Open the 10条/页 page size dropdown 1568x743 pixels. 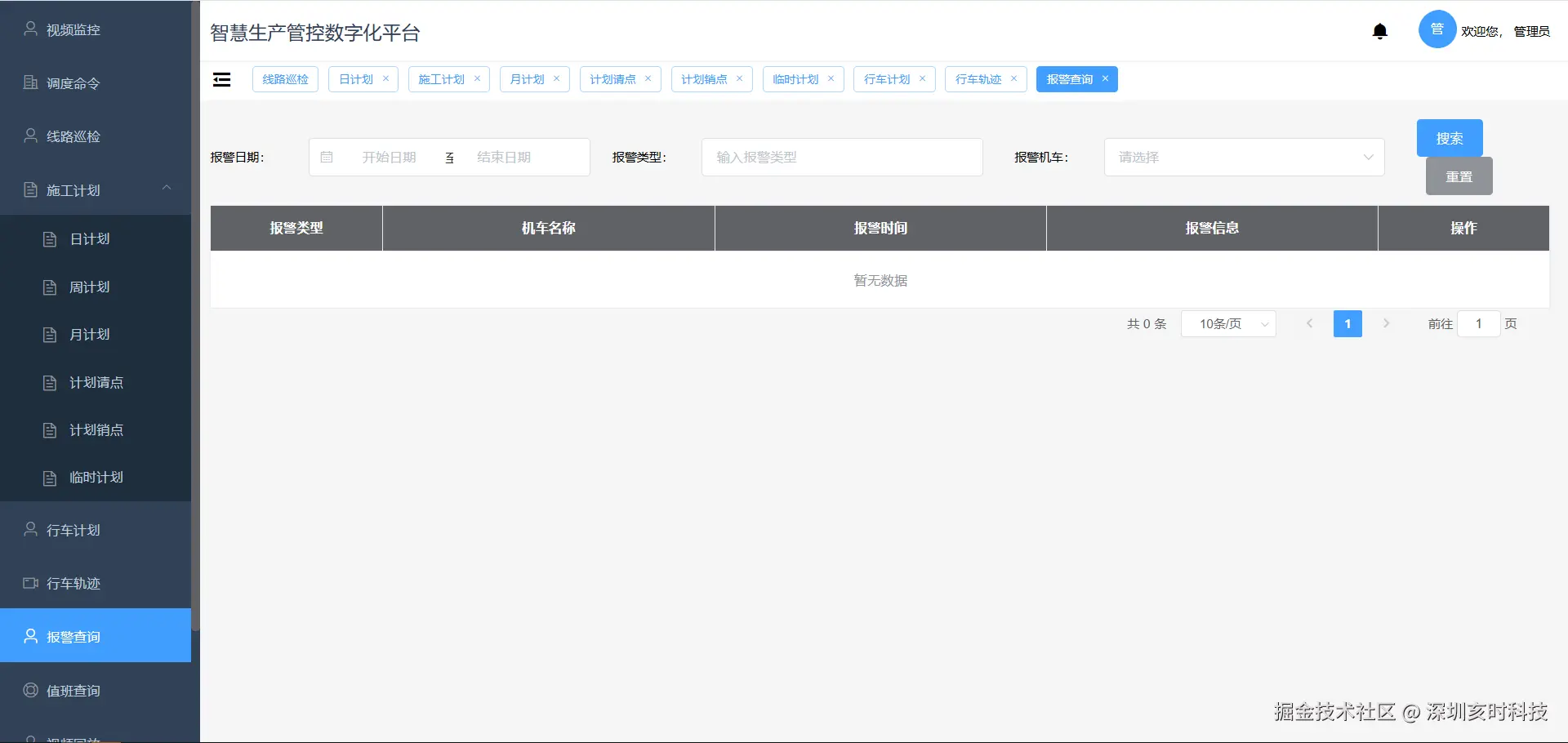pos(1228,324)
